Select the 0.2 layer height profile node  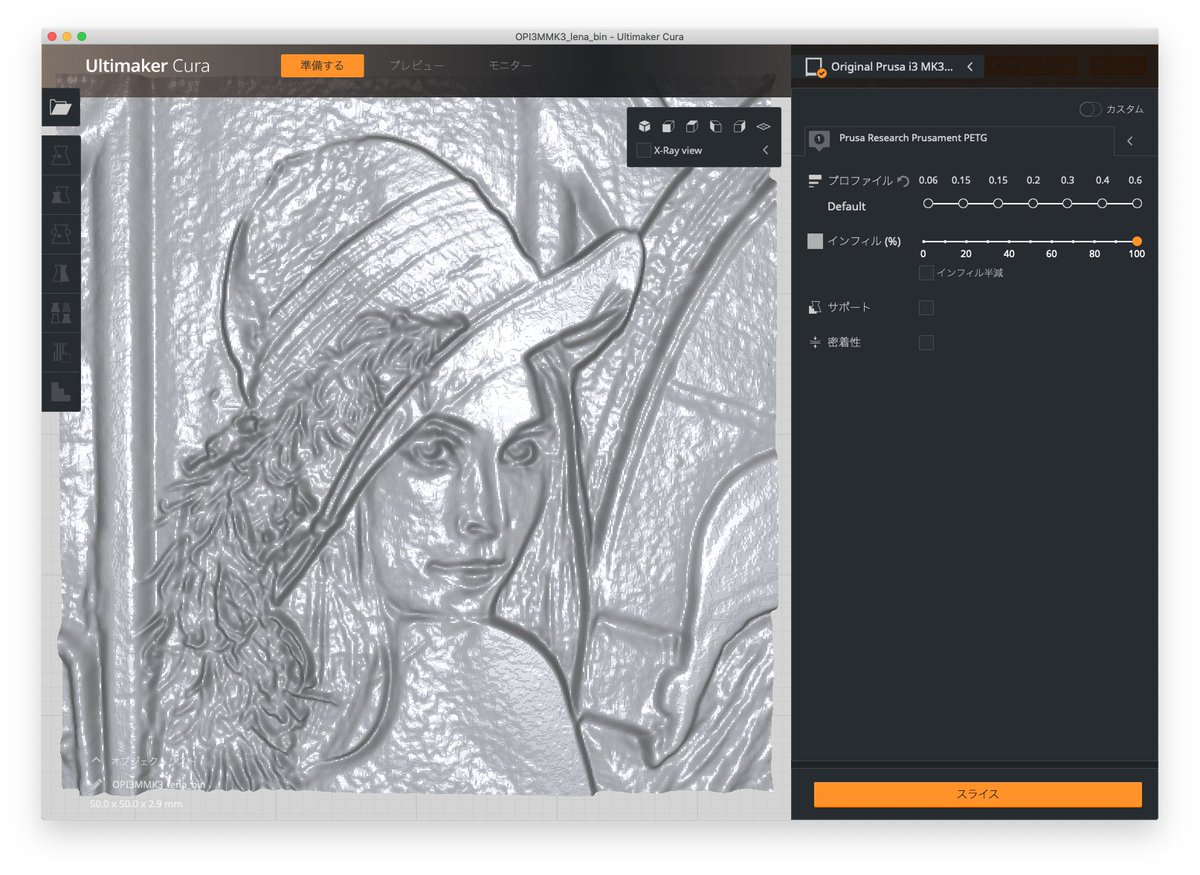(x=1033, y=203)
